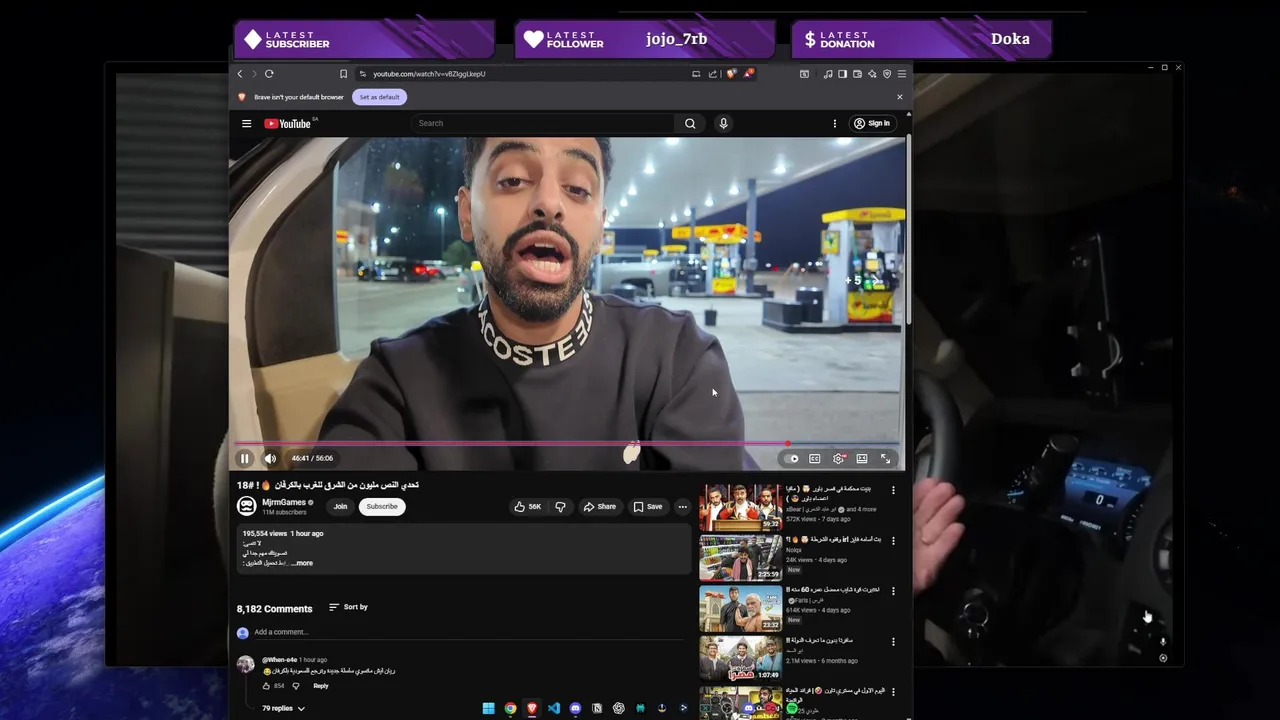Click the youtube.com address bar
This screenshot has width=1280, height=720.
[x=520, y=74]
